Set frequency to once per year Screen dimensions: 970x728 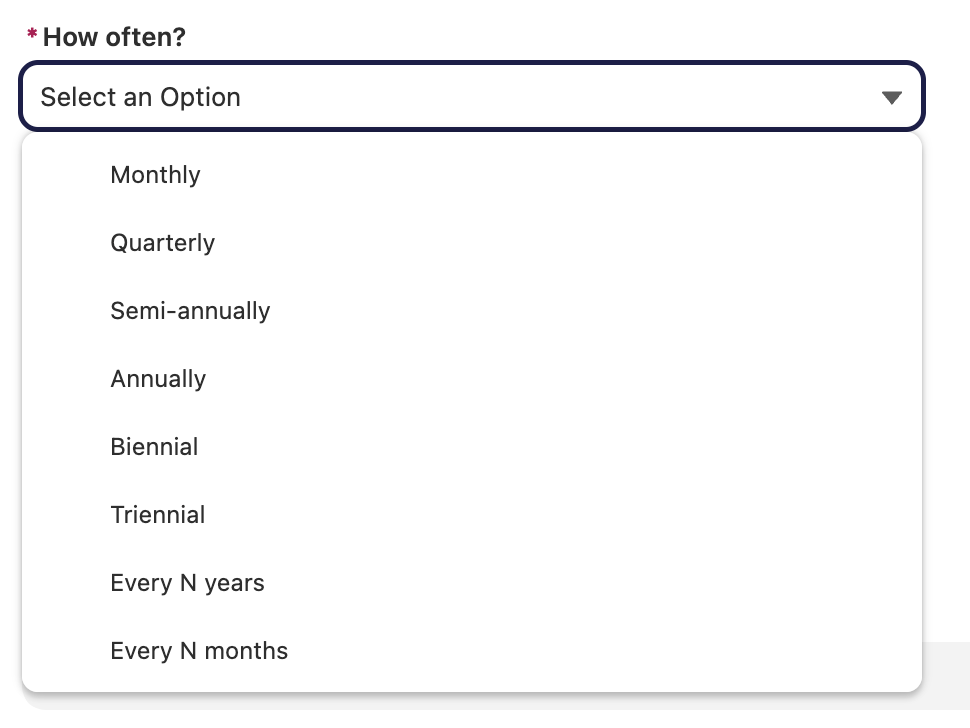point(471,379)
